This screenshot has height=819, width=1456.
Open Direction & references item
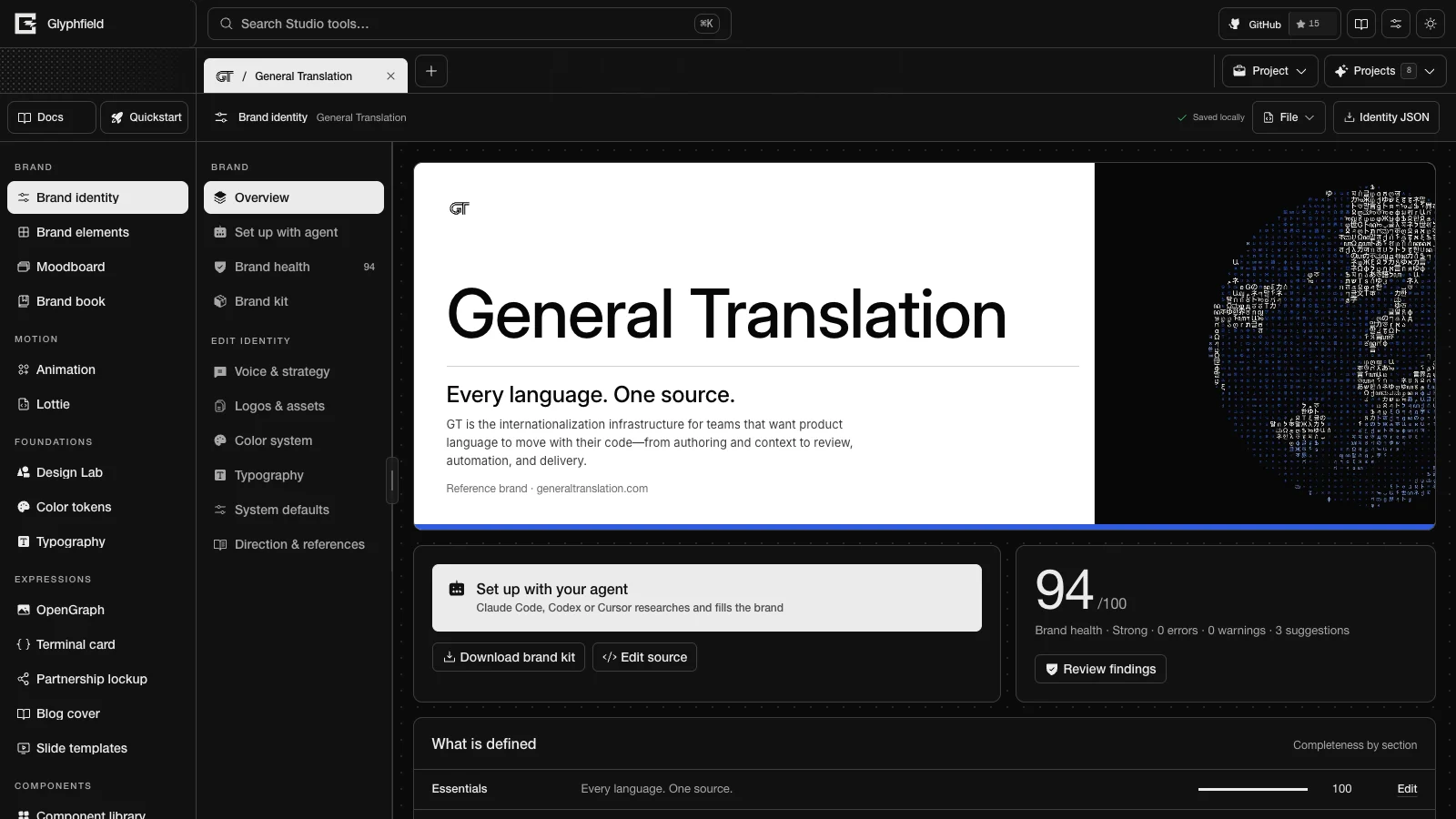(294, 544)
